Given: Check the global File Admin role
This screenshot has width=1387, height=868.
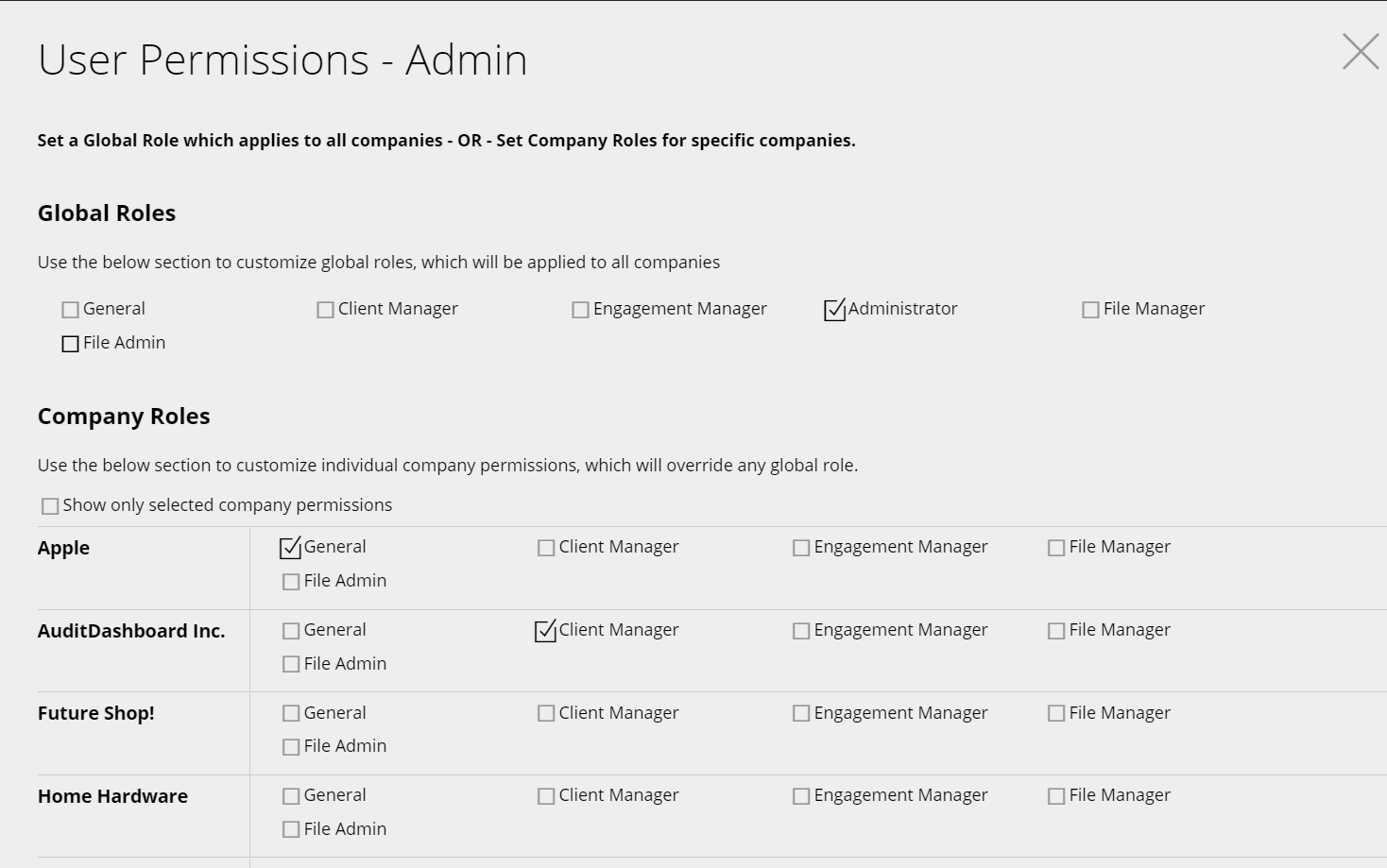Looking at the screenshot, I should tap(70, 344).
